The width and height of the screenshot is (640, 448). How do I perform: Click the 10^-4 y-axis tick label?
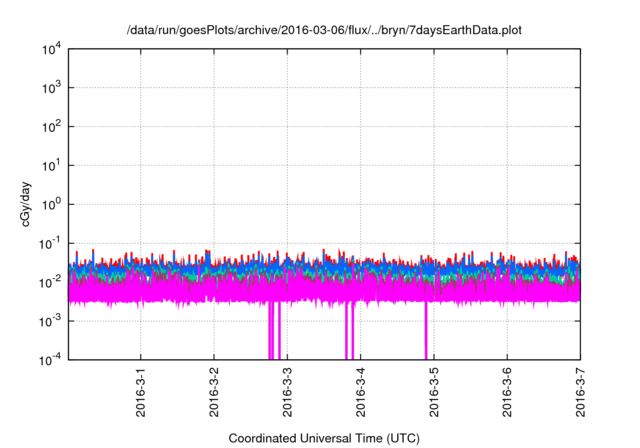coord(51,360)
